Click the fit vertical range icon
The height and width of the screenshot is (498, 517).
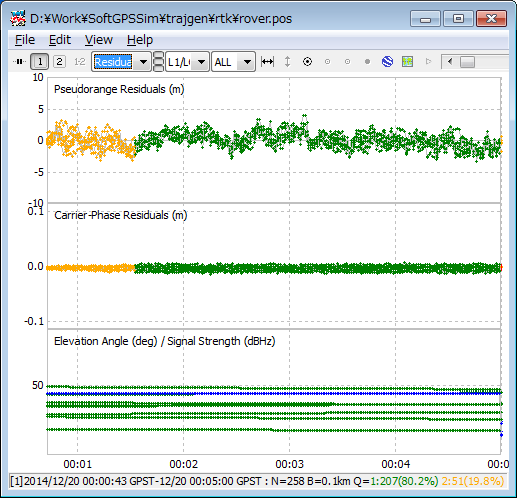click(287, 62)
